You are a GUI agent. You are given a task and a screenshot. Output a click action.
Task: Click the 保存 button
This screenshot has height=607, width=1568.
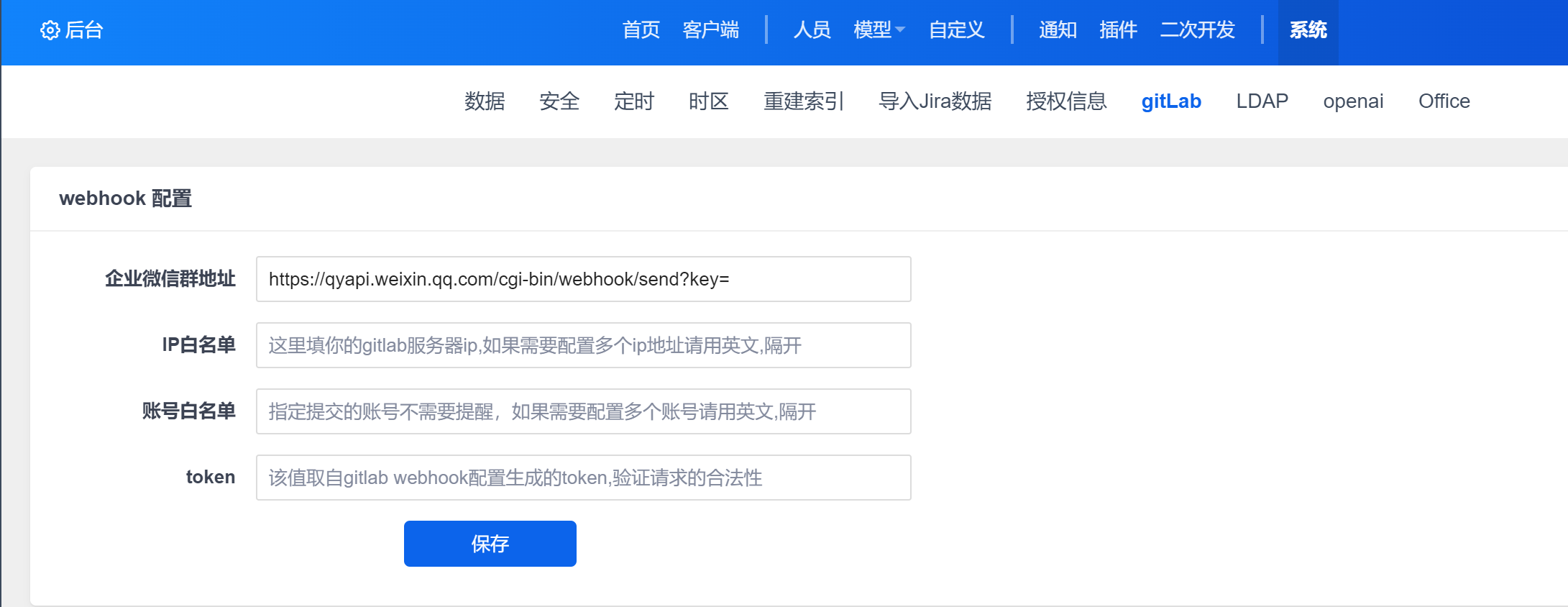pos(490,544)
